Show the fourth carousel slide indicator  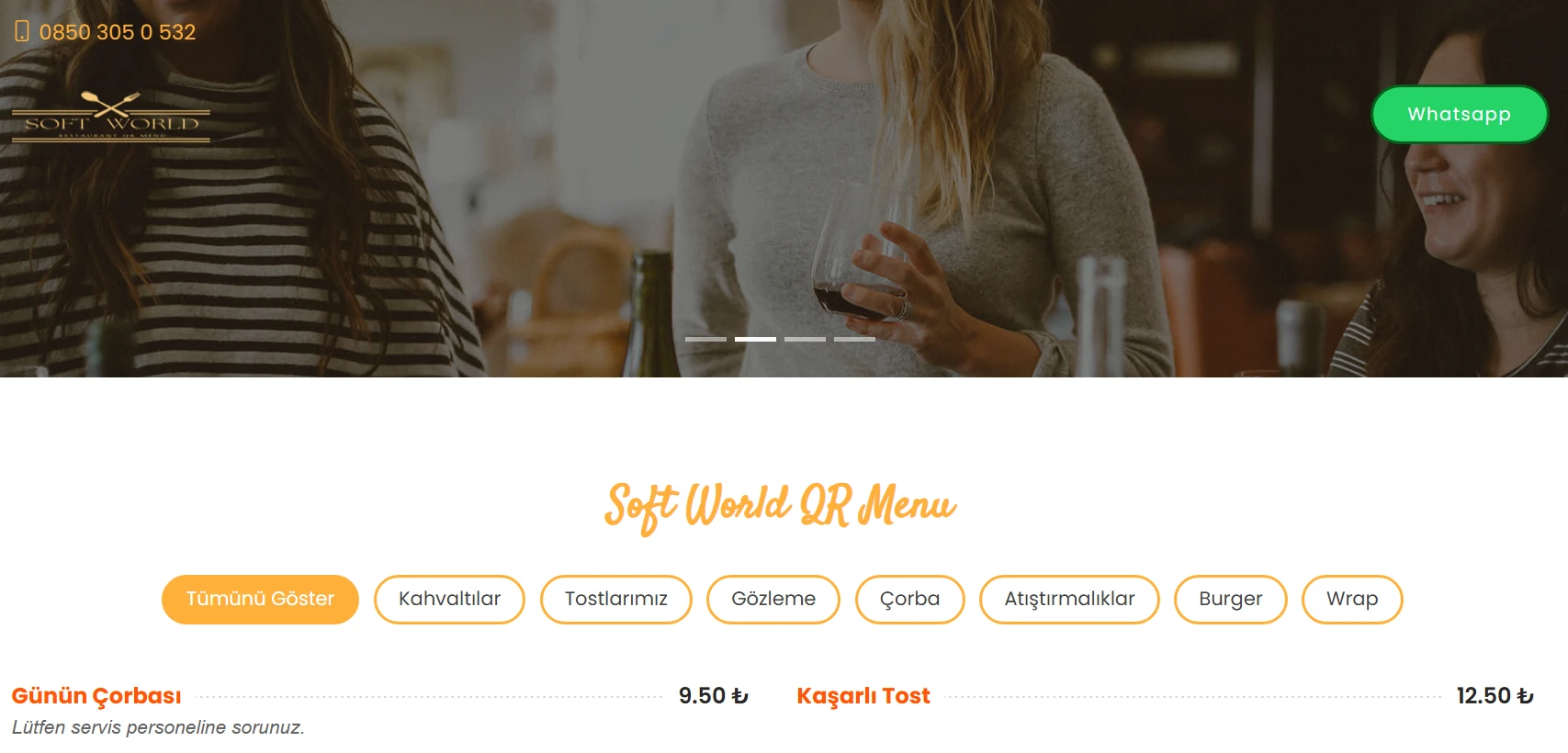point(854,339)
